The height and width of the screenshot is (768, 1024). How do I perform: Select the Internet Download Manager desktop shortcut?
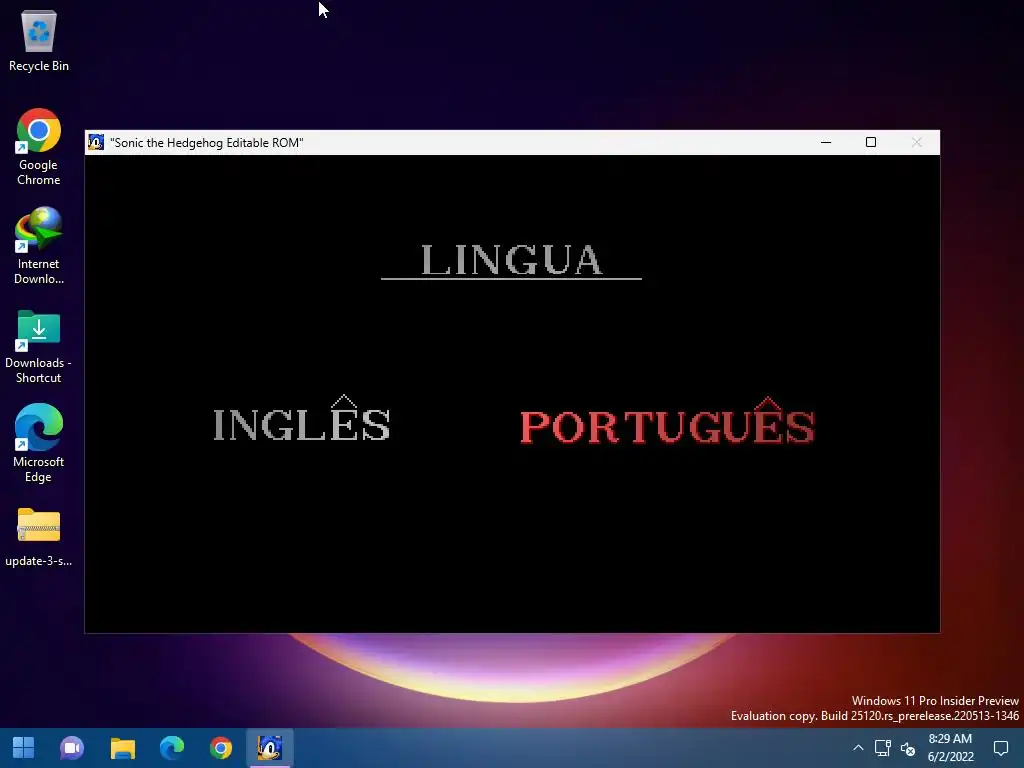point(39,246)
